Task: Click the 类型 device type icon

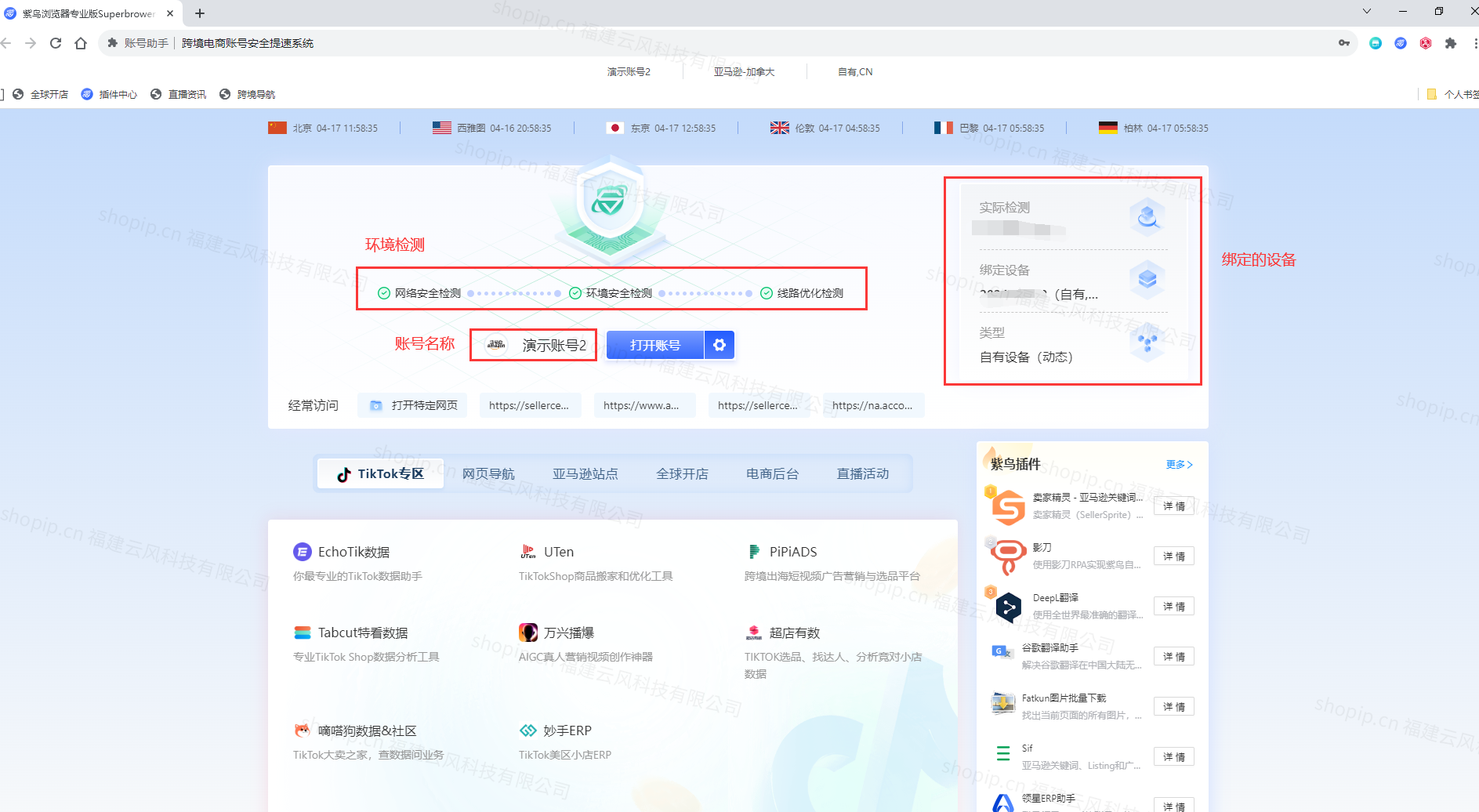Action: pyautogui.click(x=1147, y=341)
